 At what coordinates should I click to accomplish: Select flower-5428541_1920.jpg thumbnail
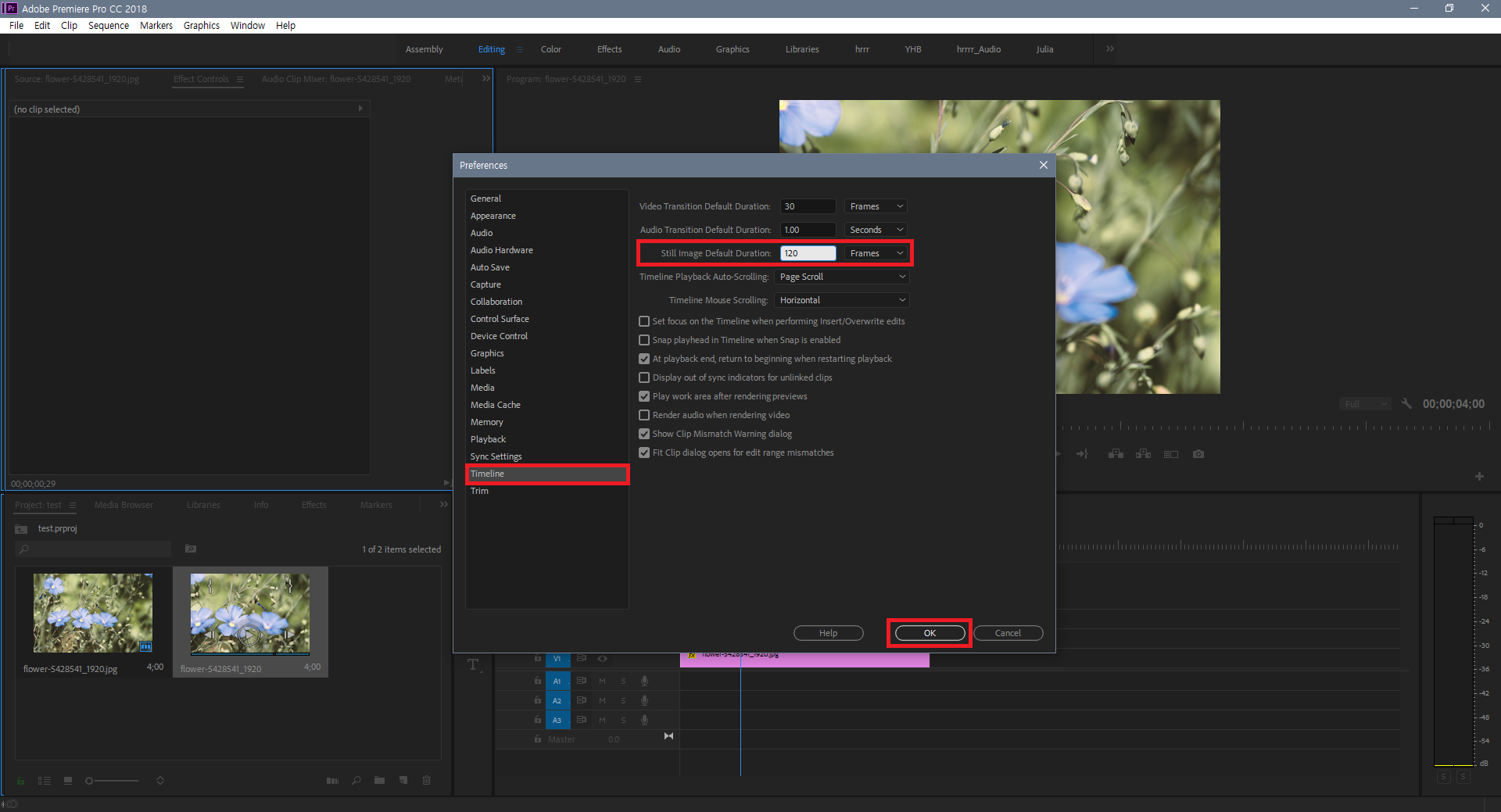(x=93, y=613)
